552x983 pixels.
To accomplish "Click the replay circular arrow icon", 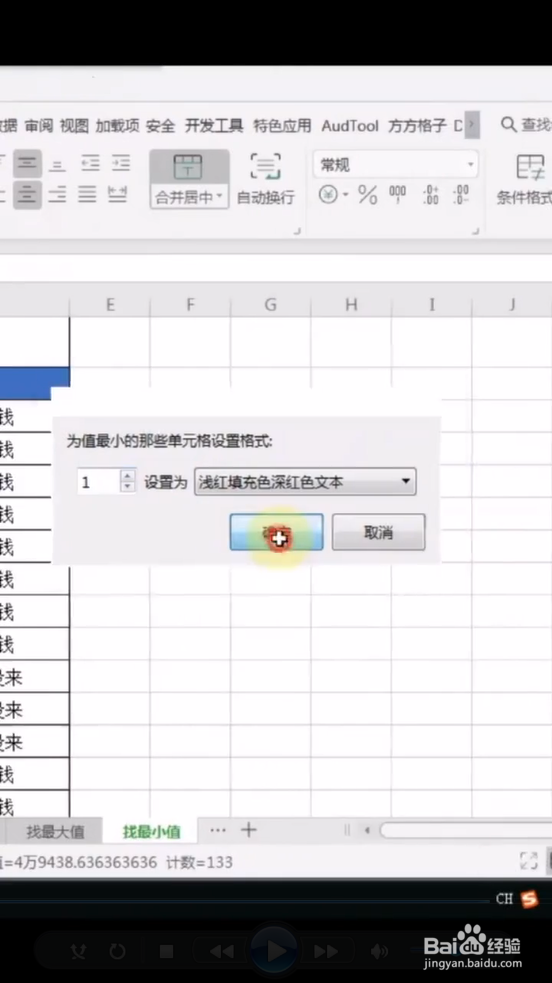I will (x=117, y=952).
